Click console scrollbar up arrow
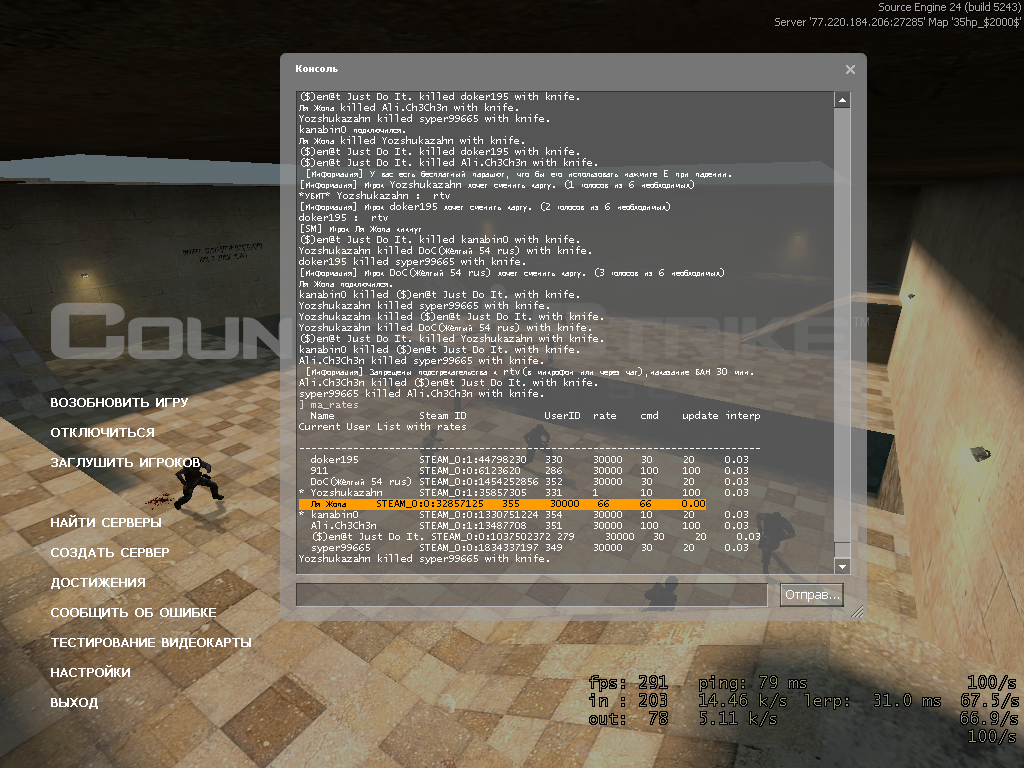This screenshot has height=768, width=1024. [842, 100]
